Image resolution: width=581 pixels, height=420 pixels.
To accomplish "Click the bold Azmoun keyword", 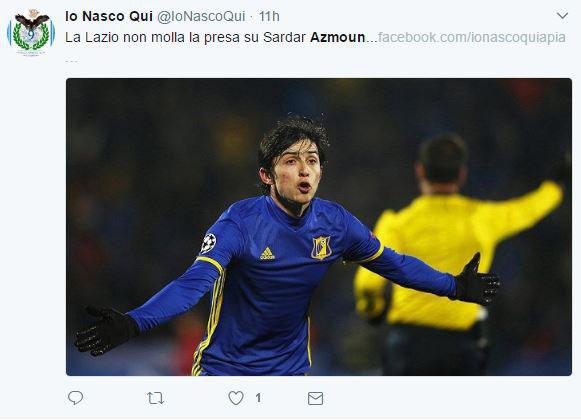I will click(x=338, y=37).
